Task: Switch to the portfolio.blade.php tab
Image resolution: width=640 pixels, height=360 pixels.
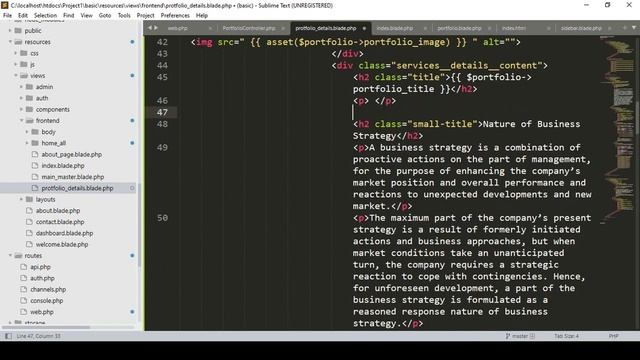Action: 459,29
